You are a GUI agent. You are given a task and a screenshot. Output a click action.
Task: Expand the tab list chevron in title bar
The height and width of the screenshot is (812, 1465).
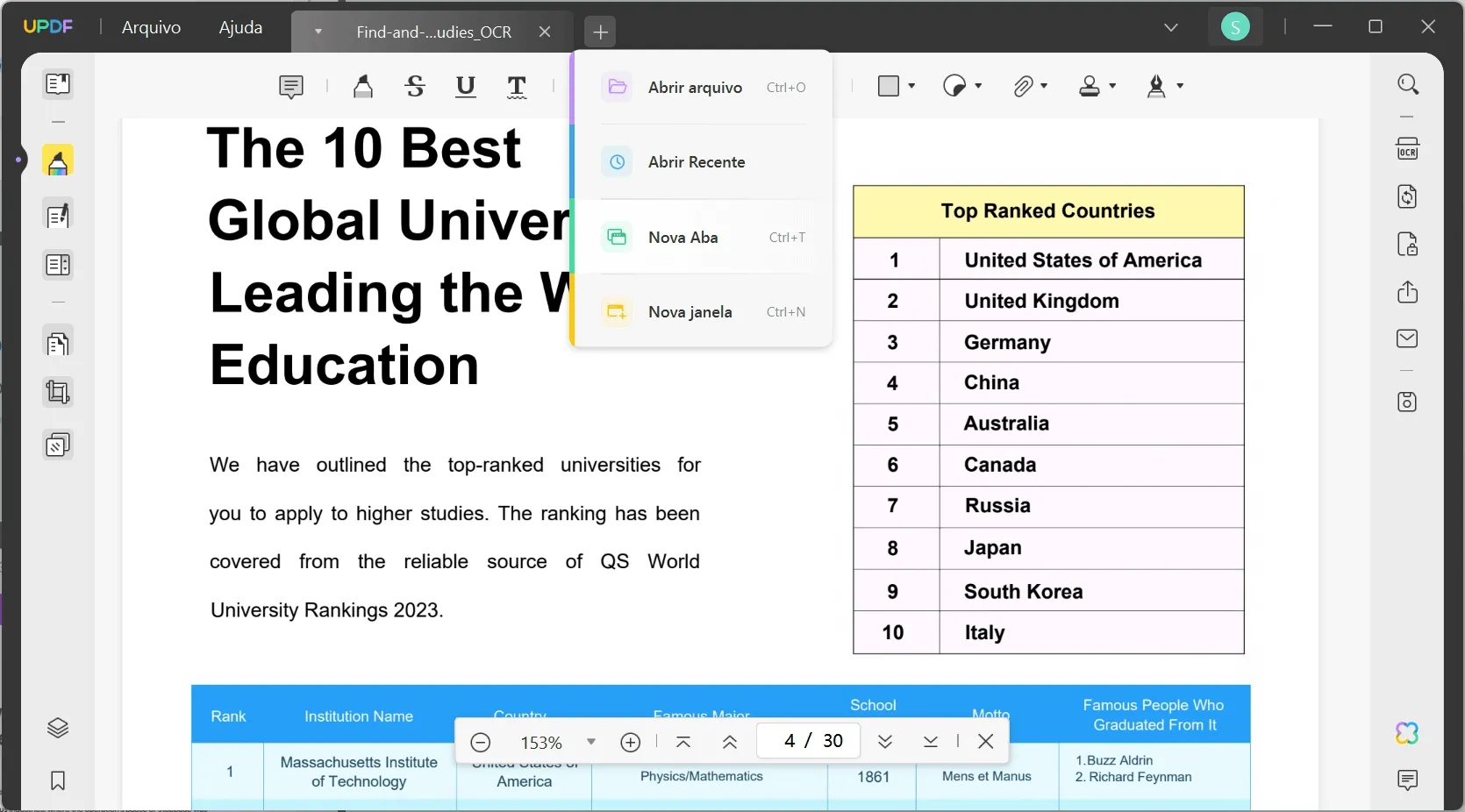(x=1170, y=27)
